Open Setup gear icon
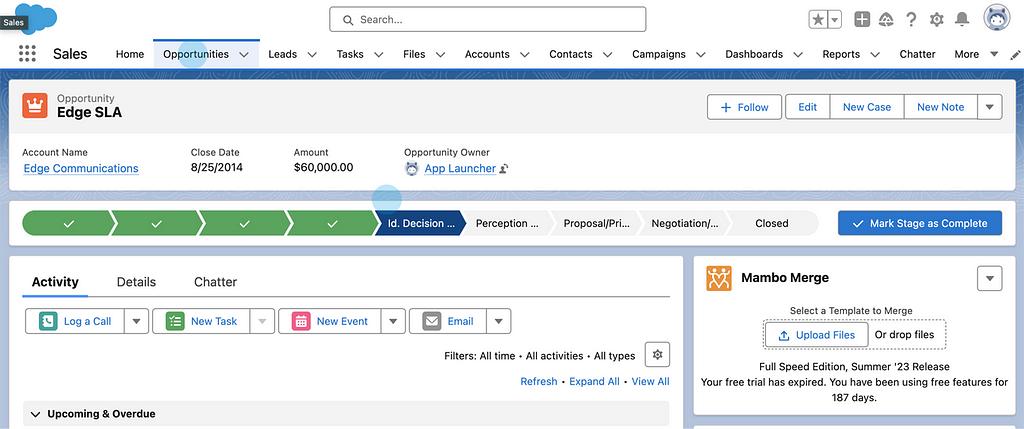 937,19
